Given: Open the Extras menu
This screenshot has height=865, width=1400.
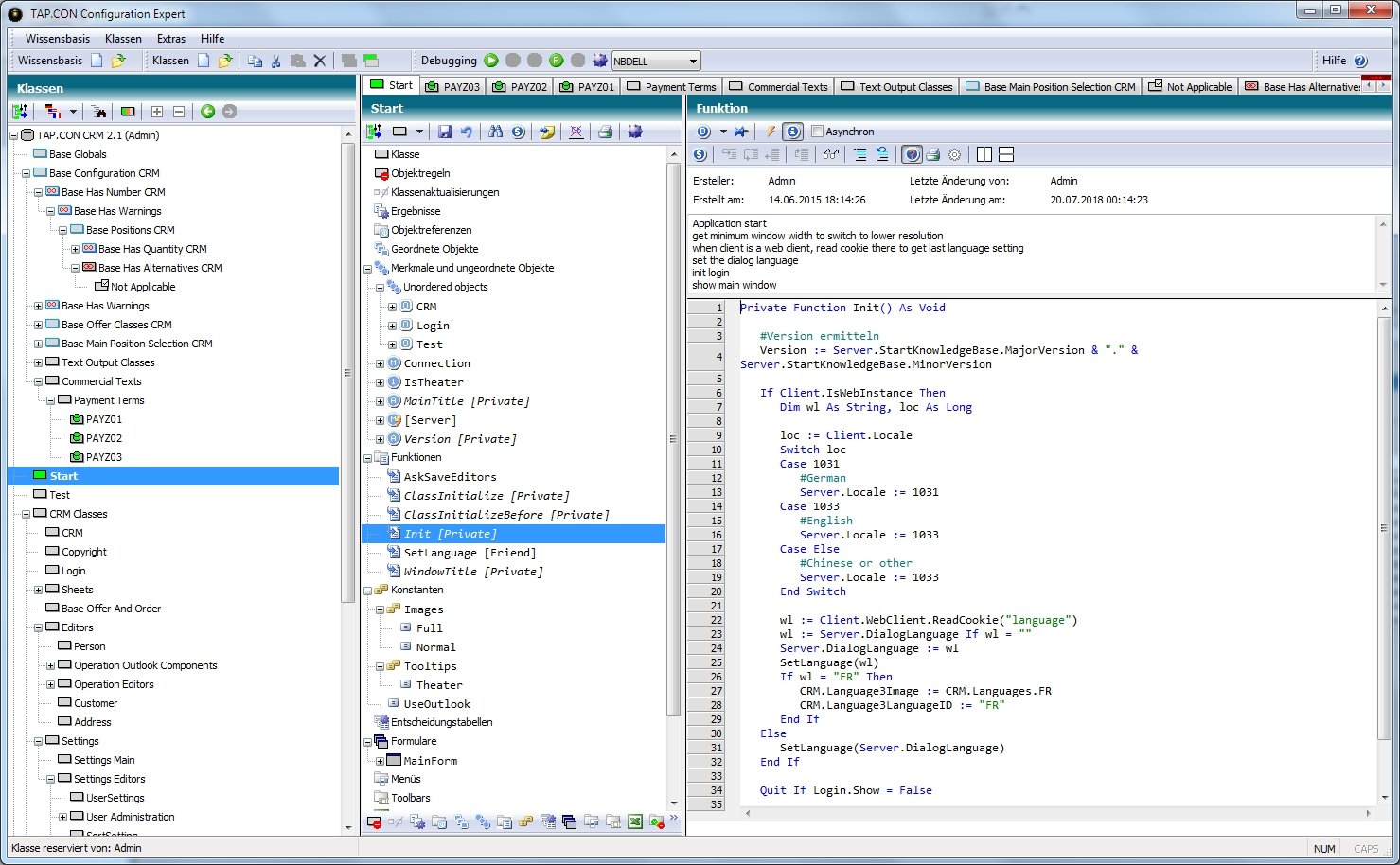Looking at the screenshot, I should [171, 39].
